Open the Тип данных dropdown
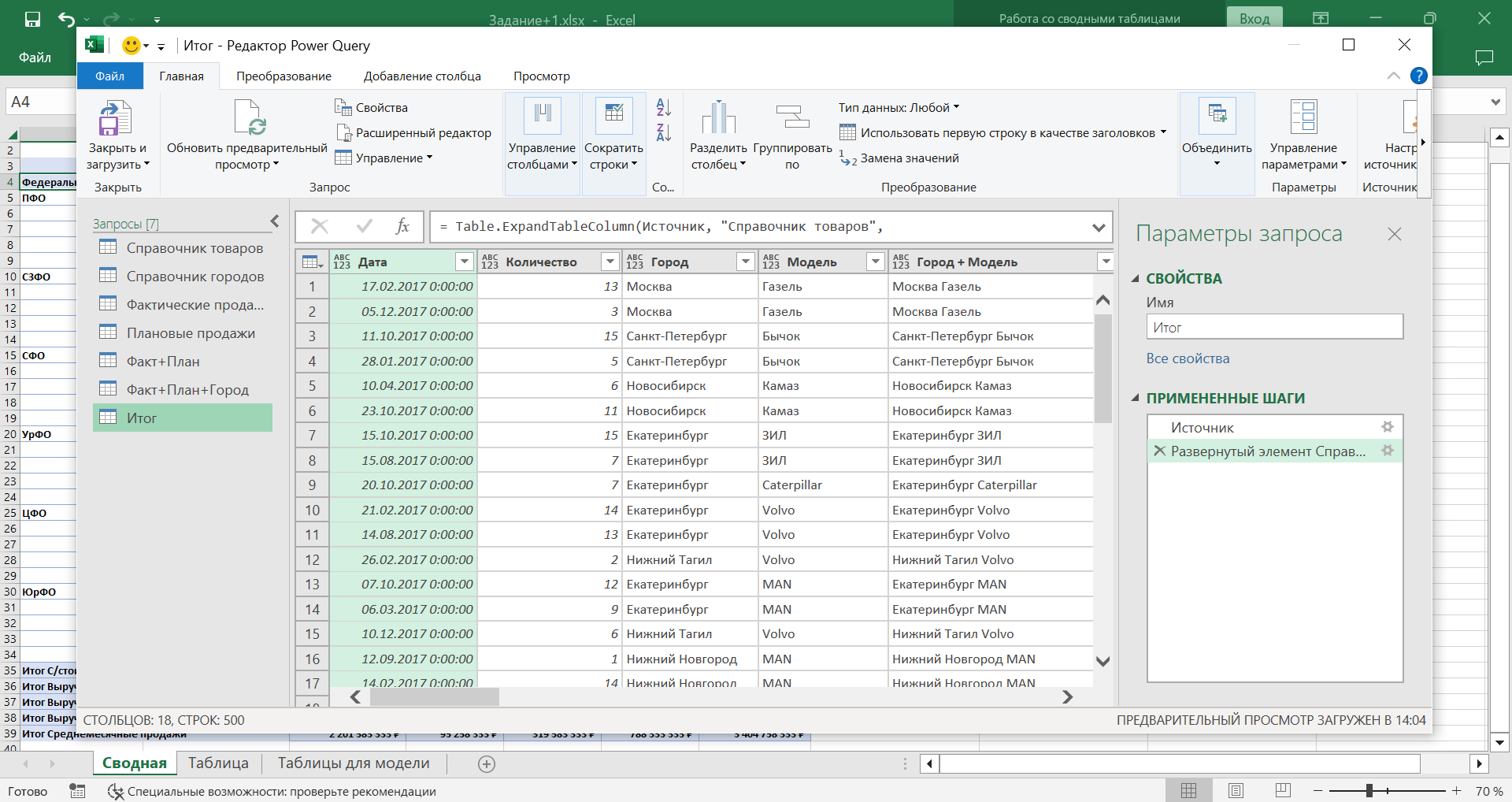Screen dimensions: 1512x802 pyautogui.click(x=899, y=108)
